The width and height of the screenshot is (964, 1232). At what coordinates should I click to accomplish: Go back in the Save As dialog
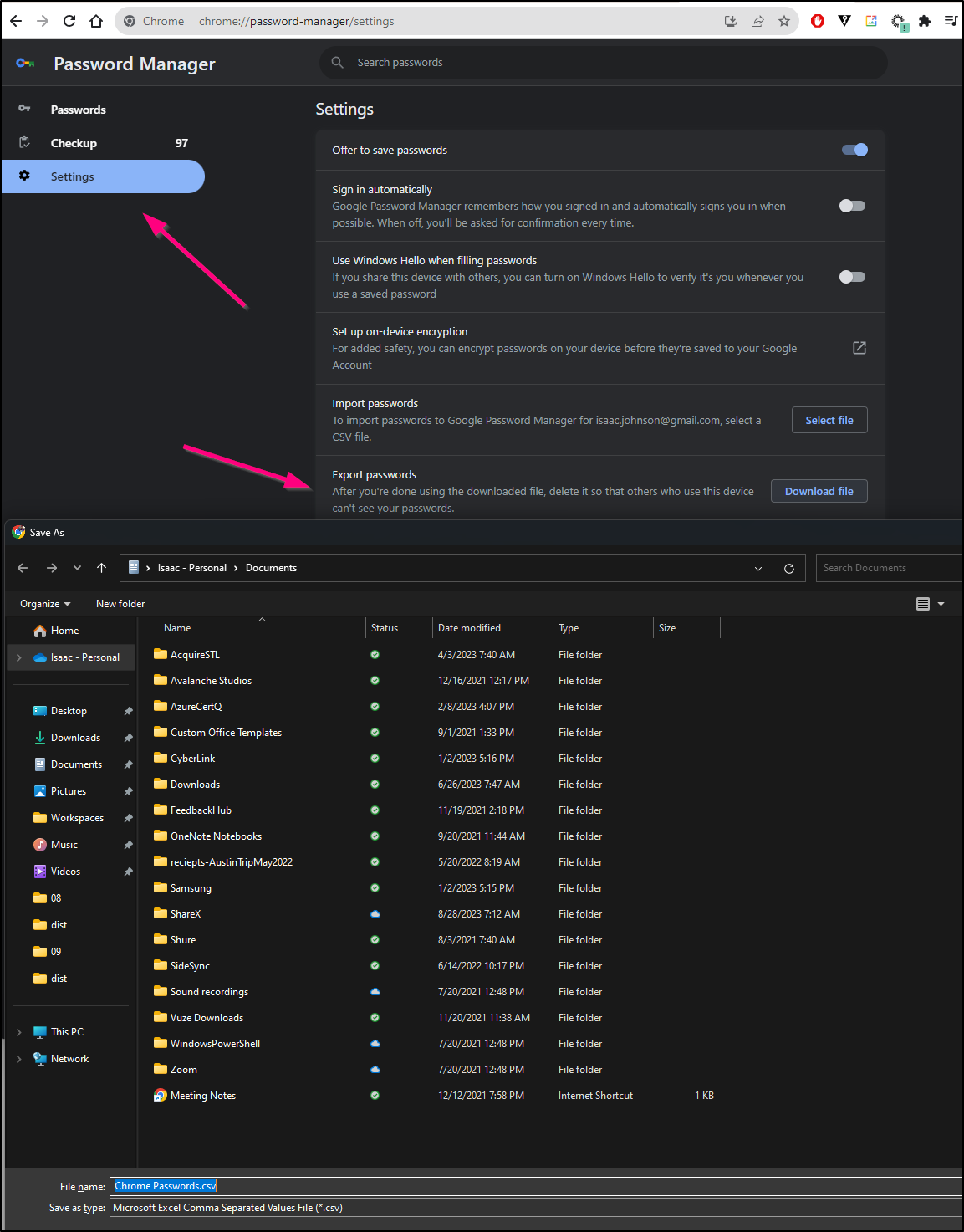[x=23, y=568]
